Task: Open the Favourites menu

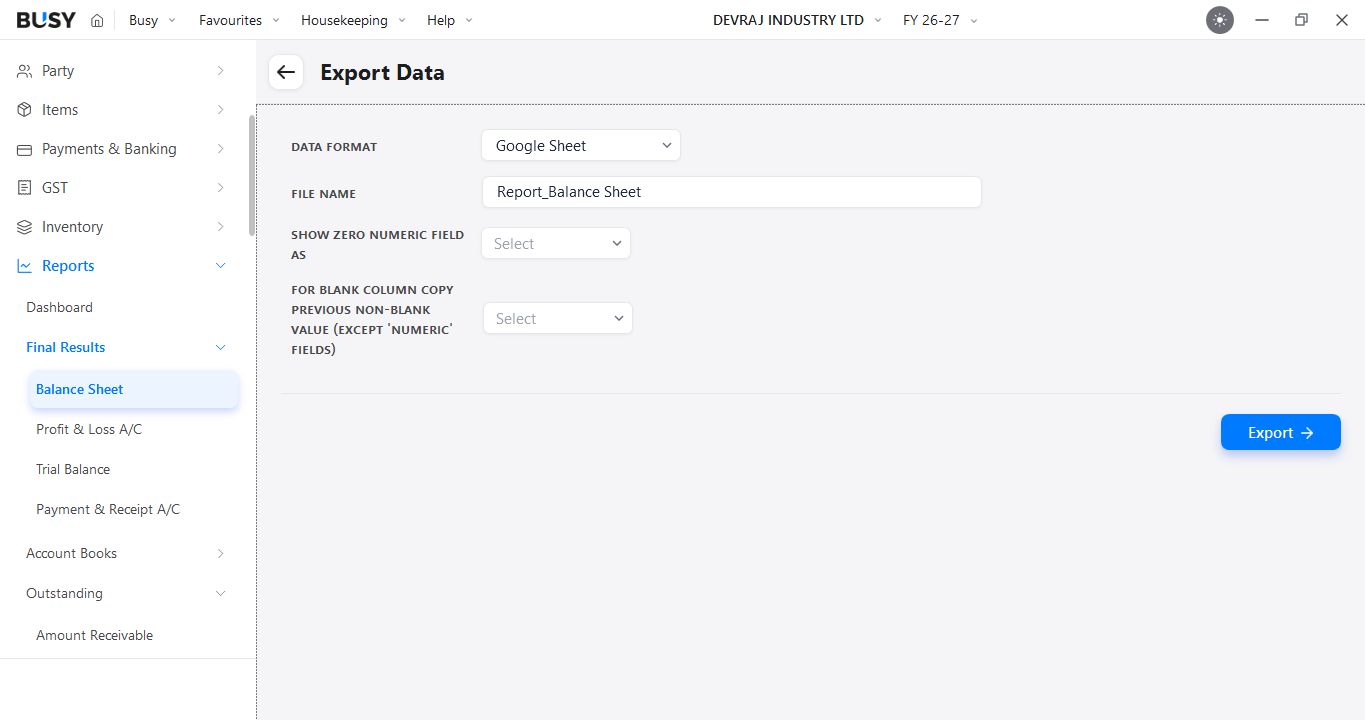Action: (239, 20)
